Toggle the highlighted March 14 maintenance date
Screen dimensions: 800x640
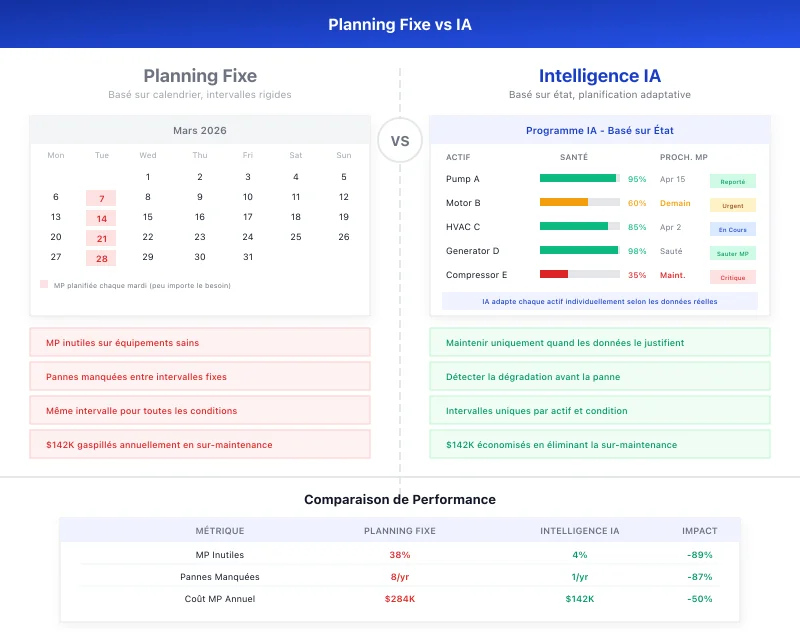[x=100, y=218]
